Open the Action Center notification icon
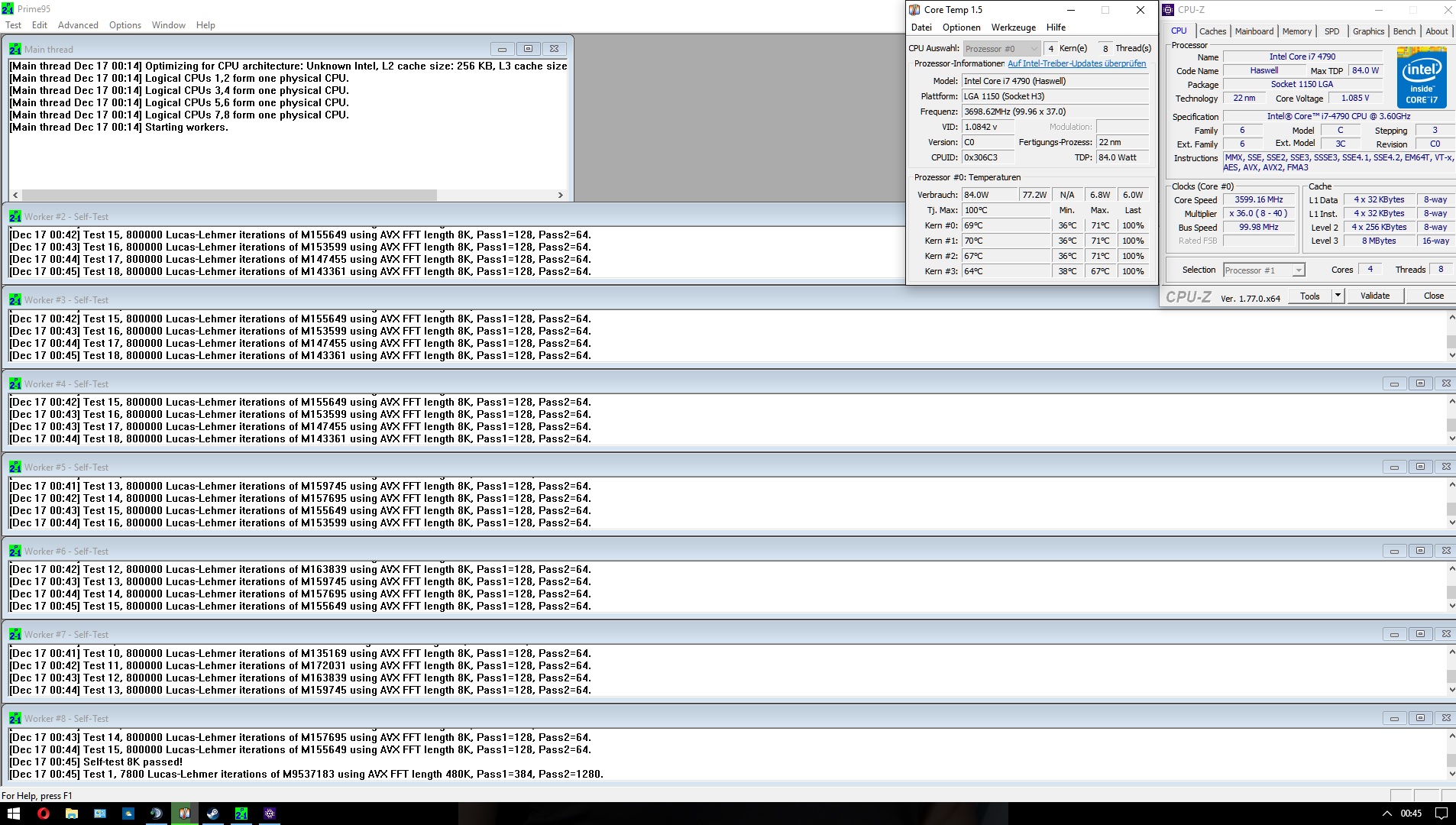The width and height of the screenshot is (1456, 825). coord(1441,814)
